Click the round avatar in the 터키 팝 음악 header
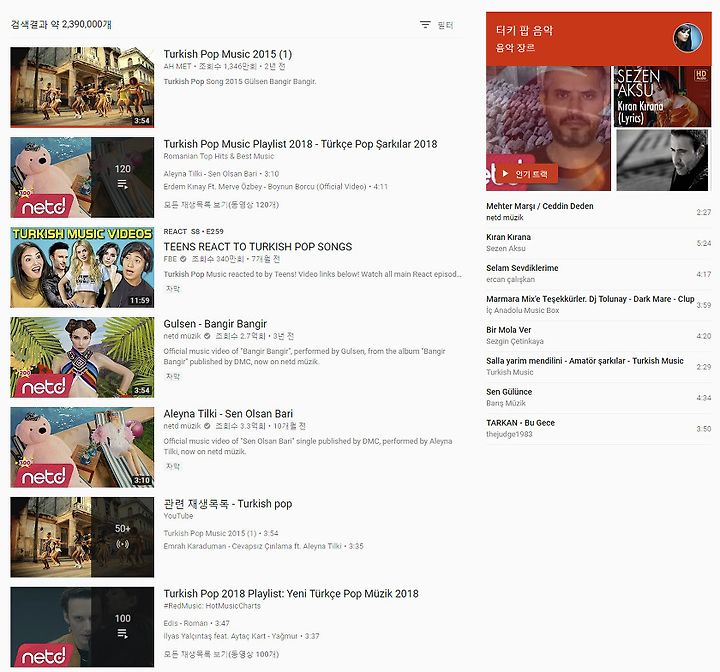Screen dimensions: 720x672 point(688,38)
